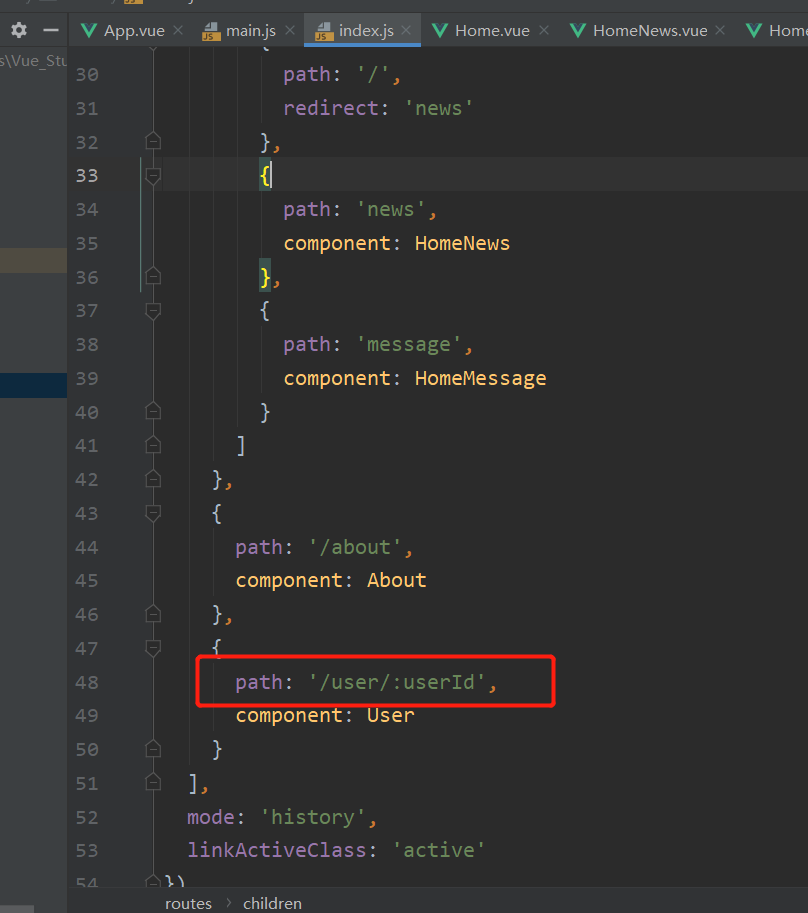Click the Vue icon on Home.vue tab
This screenshot has width=808, height=913.
(440, 30)
